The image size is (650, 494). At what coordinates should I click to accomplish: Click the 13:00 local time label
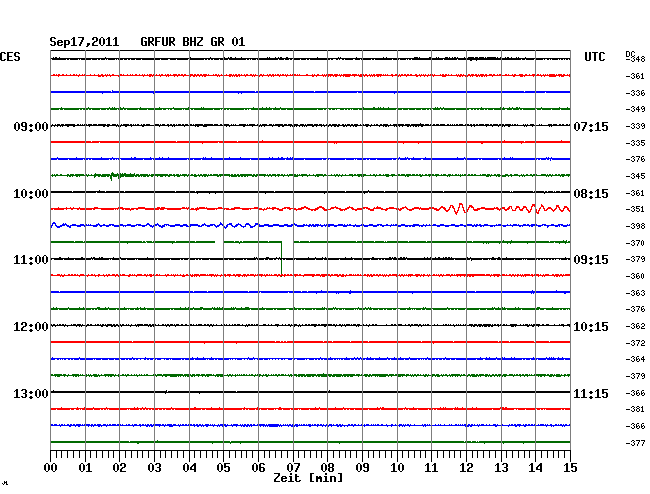(31, 394)
